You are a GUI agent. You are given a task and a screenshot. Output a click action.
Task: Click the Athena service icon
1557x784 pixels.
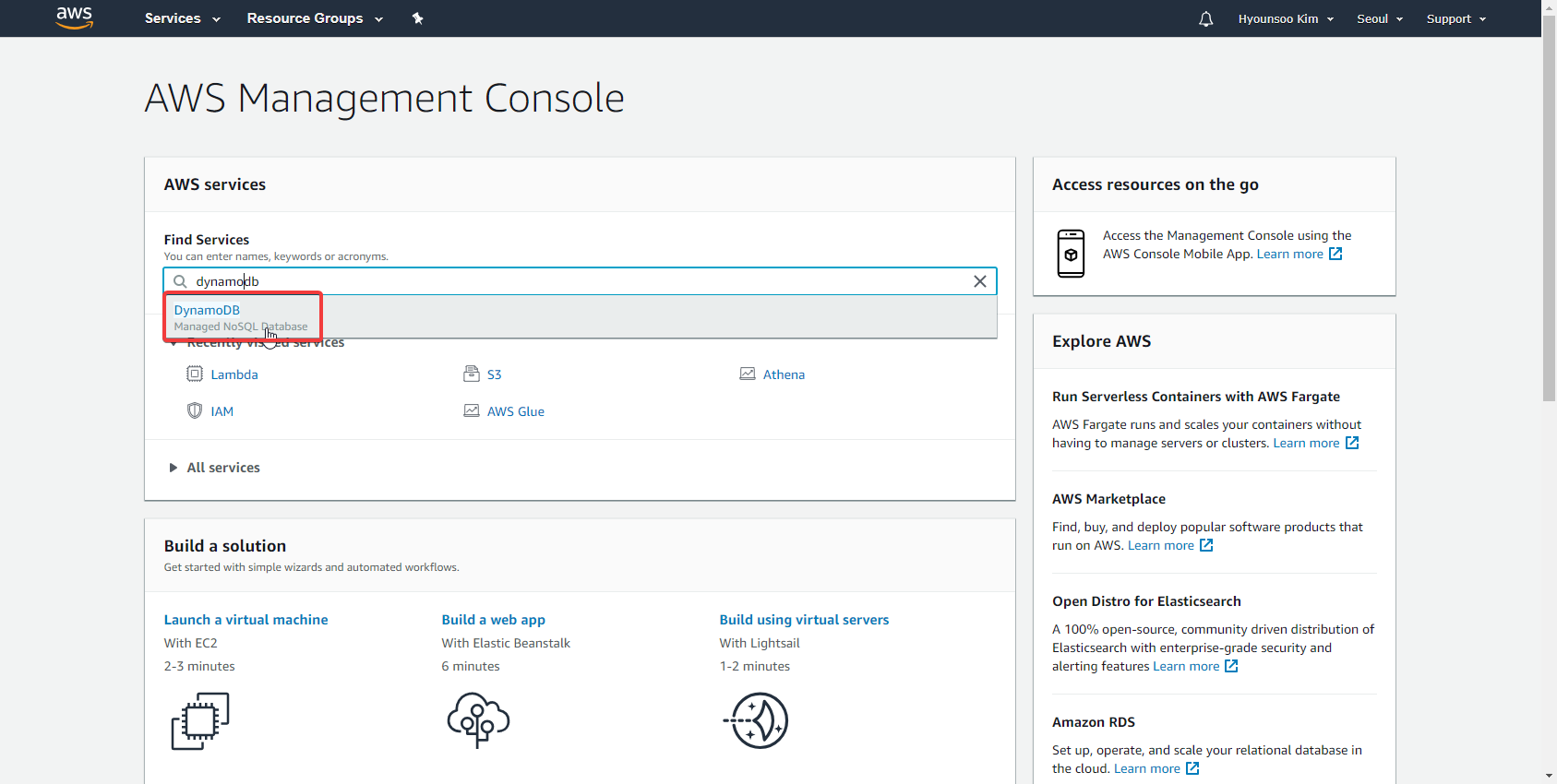[748, 374]
